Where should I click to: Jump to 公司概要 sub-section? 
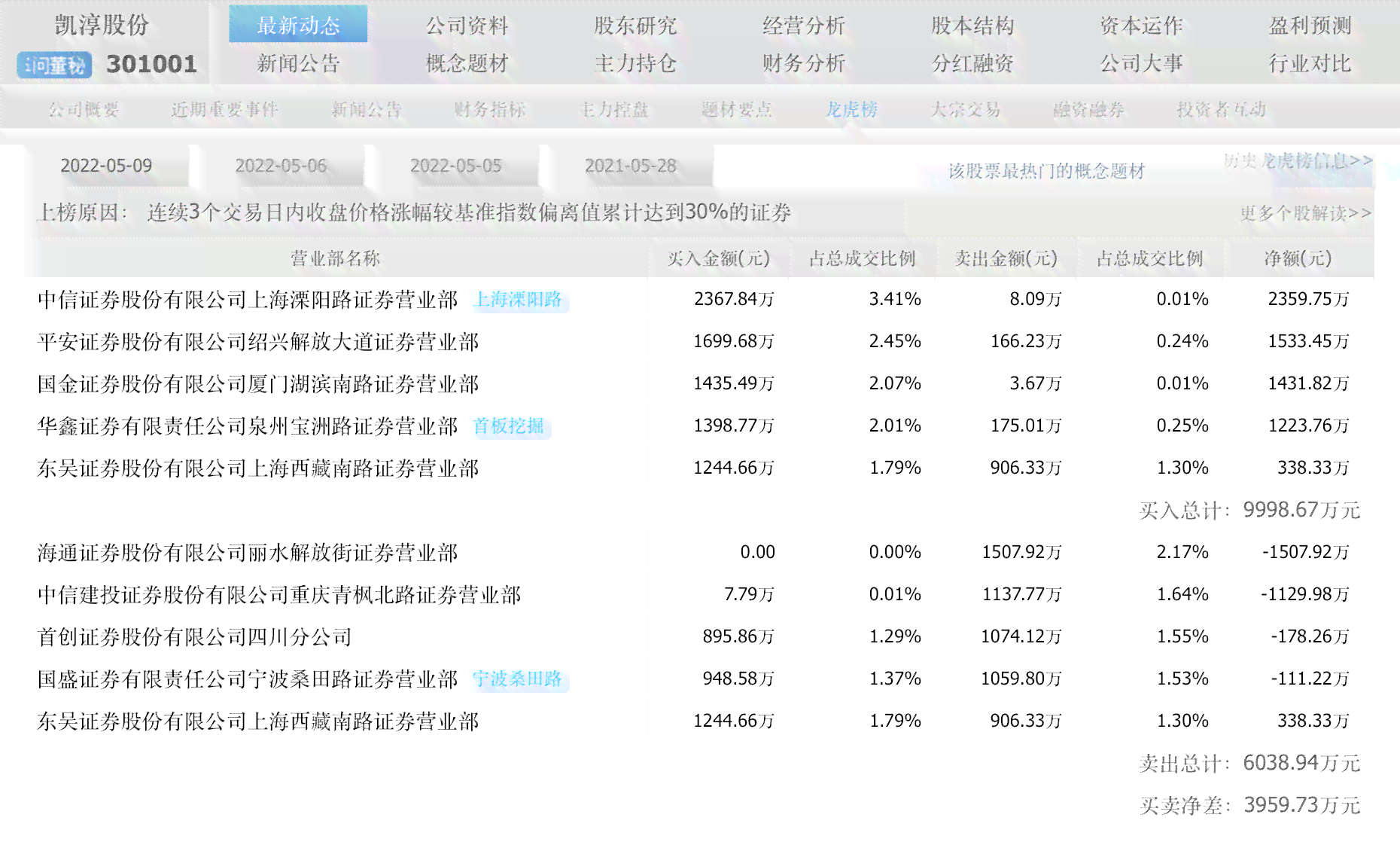pos(84,110)
